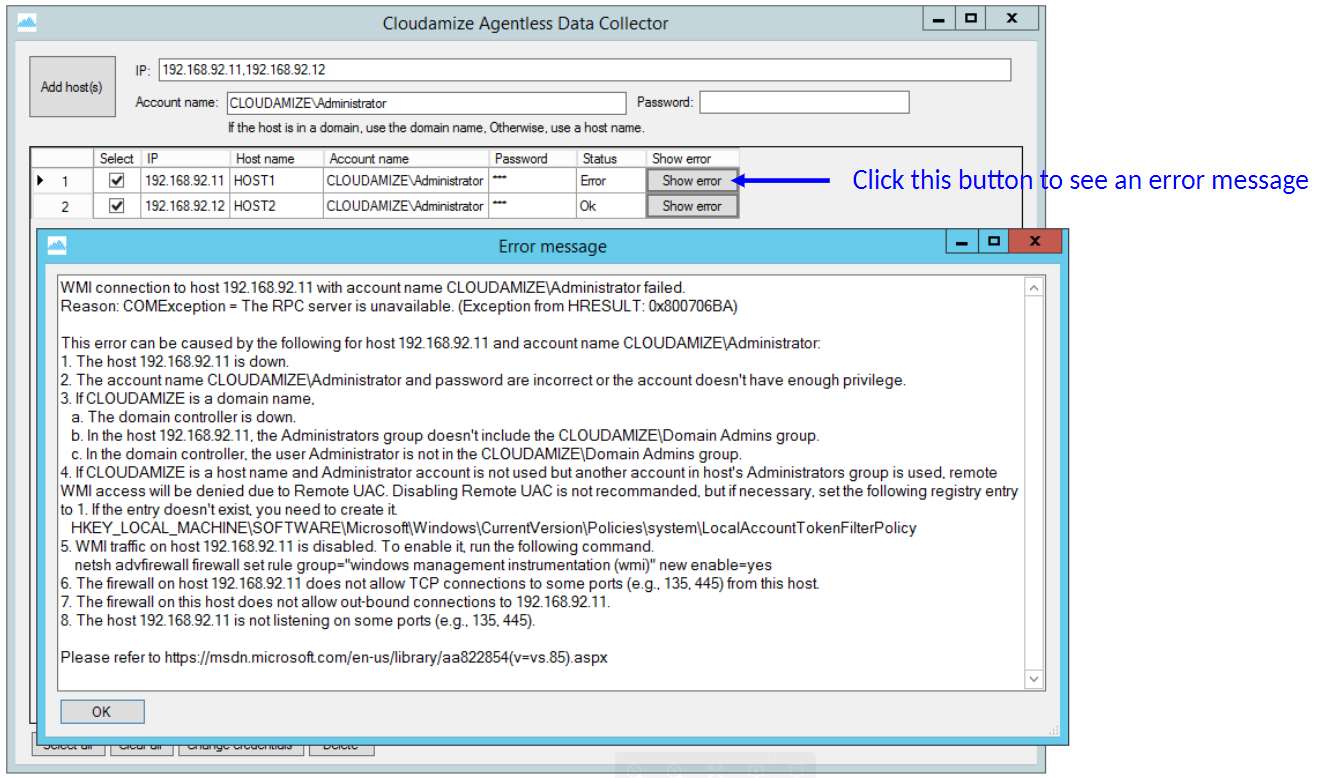This screenshot has width=1321, height=778.
Task: Click the Cloudamize logo icon in main title bar
Action: [27, 23]
